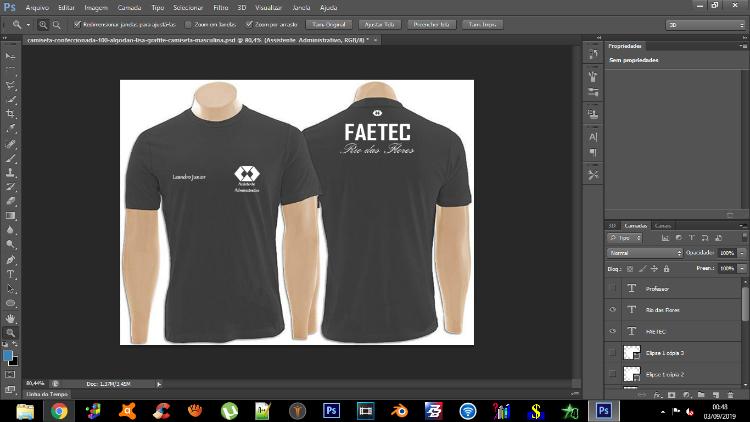Viewport: 750px width, 422px height.
Task: Select the Blur tool
Action: tap(11, 230)
